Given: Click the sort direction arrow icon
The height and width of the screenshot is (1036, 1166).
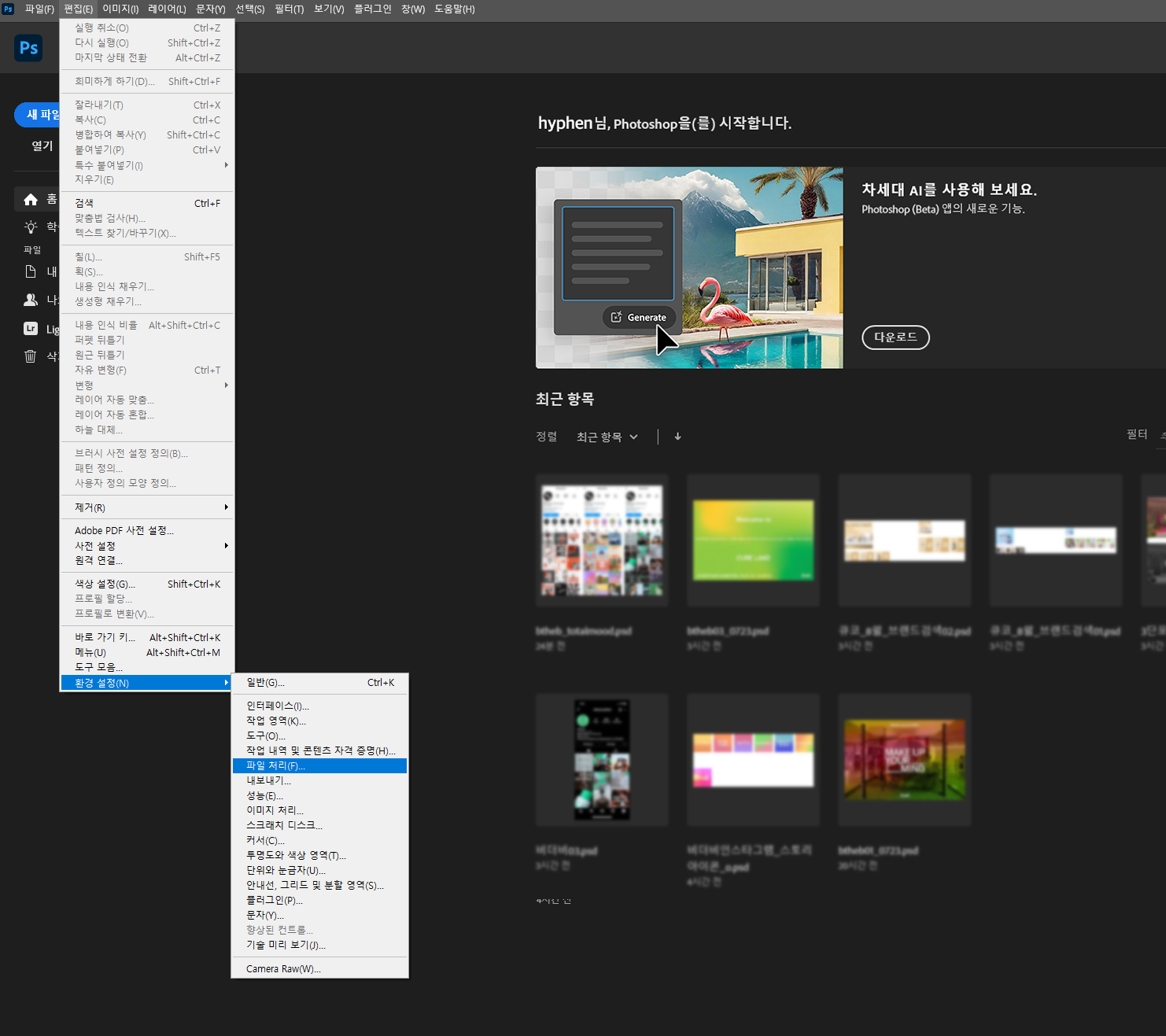Looking at the screenshot, I should tap(677, 437).
